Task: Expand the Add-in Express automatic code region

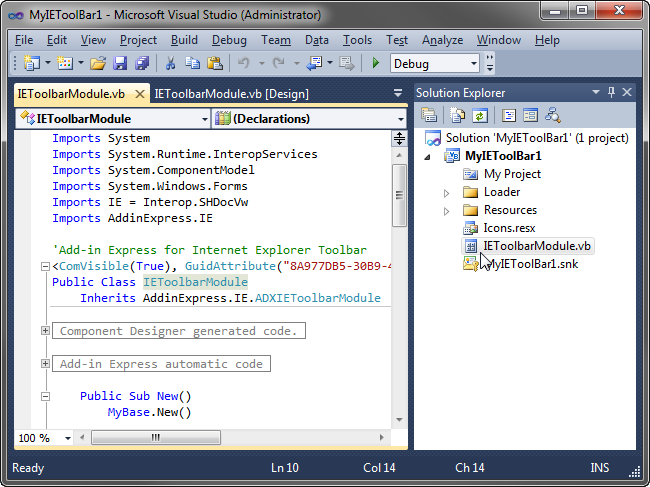Action: (45, 363)
